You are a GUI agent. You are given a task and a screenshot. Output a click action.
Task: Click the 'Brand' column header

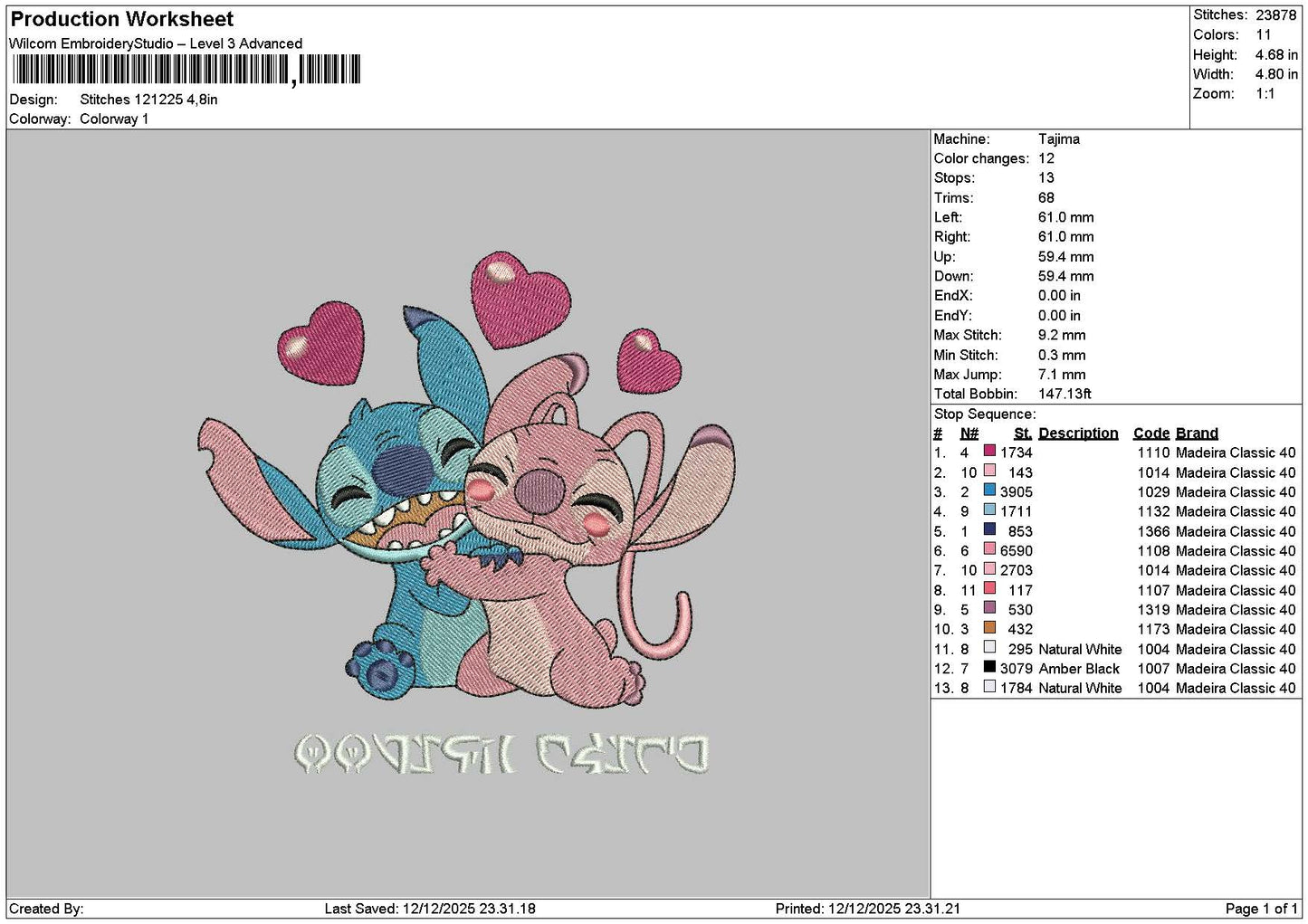coord(1197,433)
